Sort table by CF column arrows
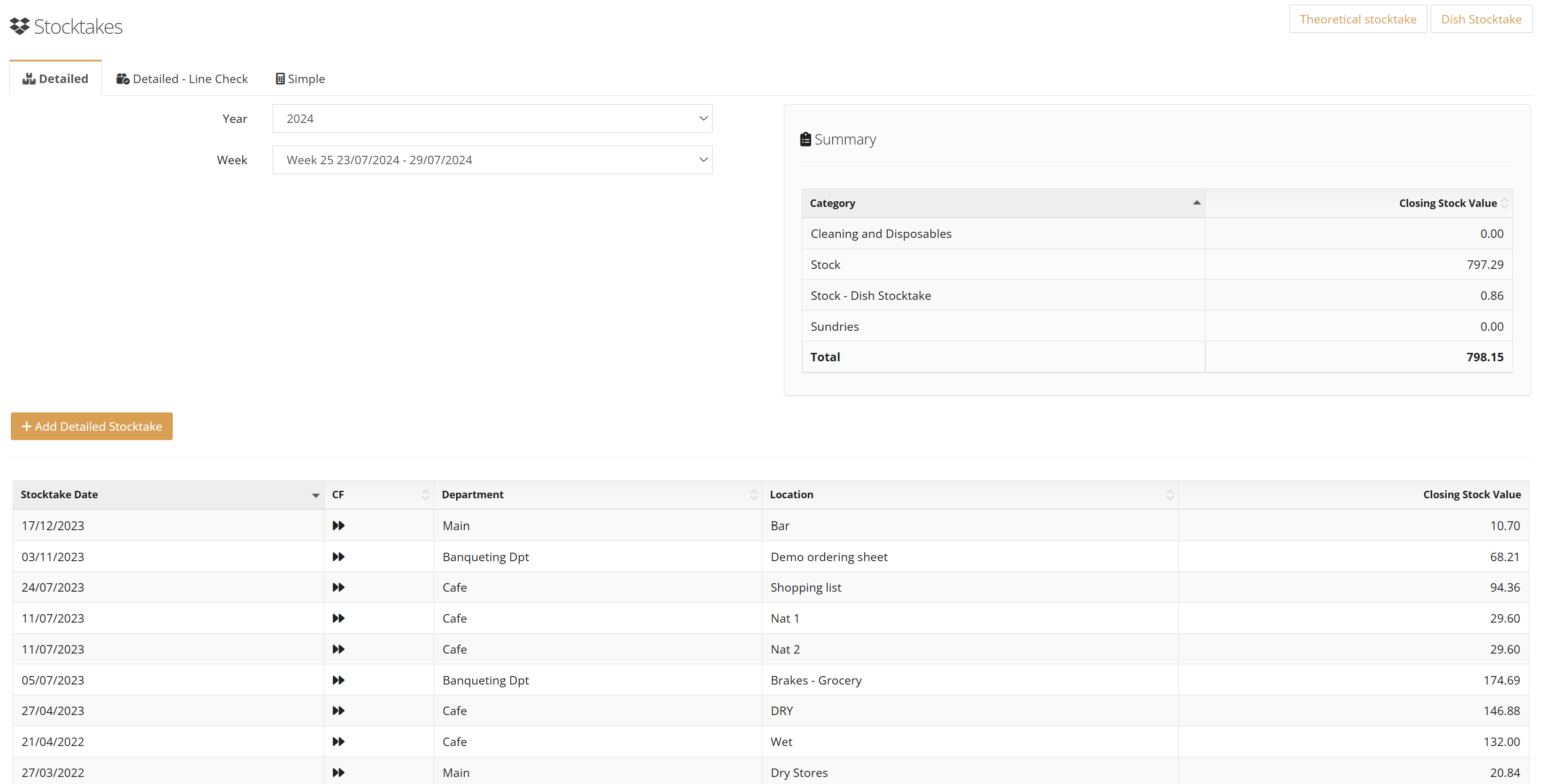Image resolution: width=1542 pixels, height=784 pixels. pos(426,495)
